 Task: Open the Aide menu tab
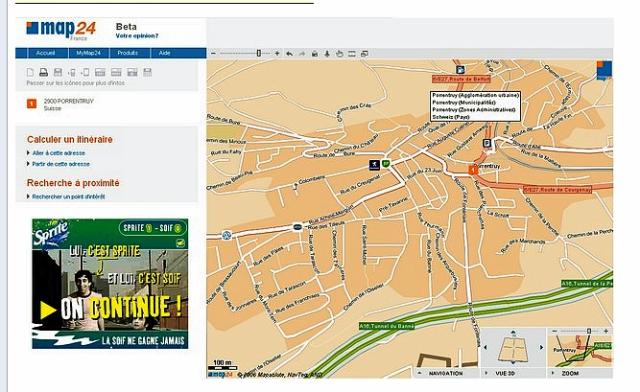(x=164, y=53)
